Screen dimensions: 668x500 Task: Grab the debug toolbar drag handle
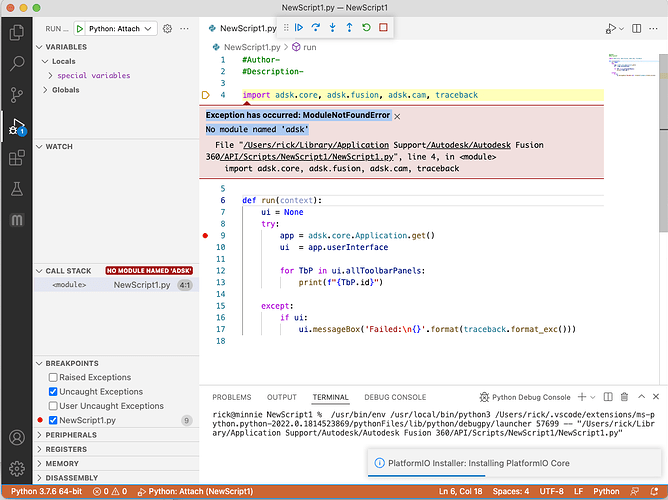coord(286,28)
